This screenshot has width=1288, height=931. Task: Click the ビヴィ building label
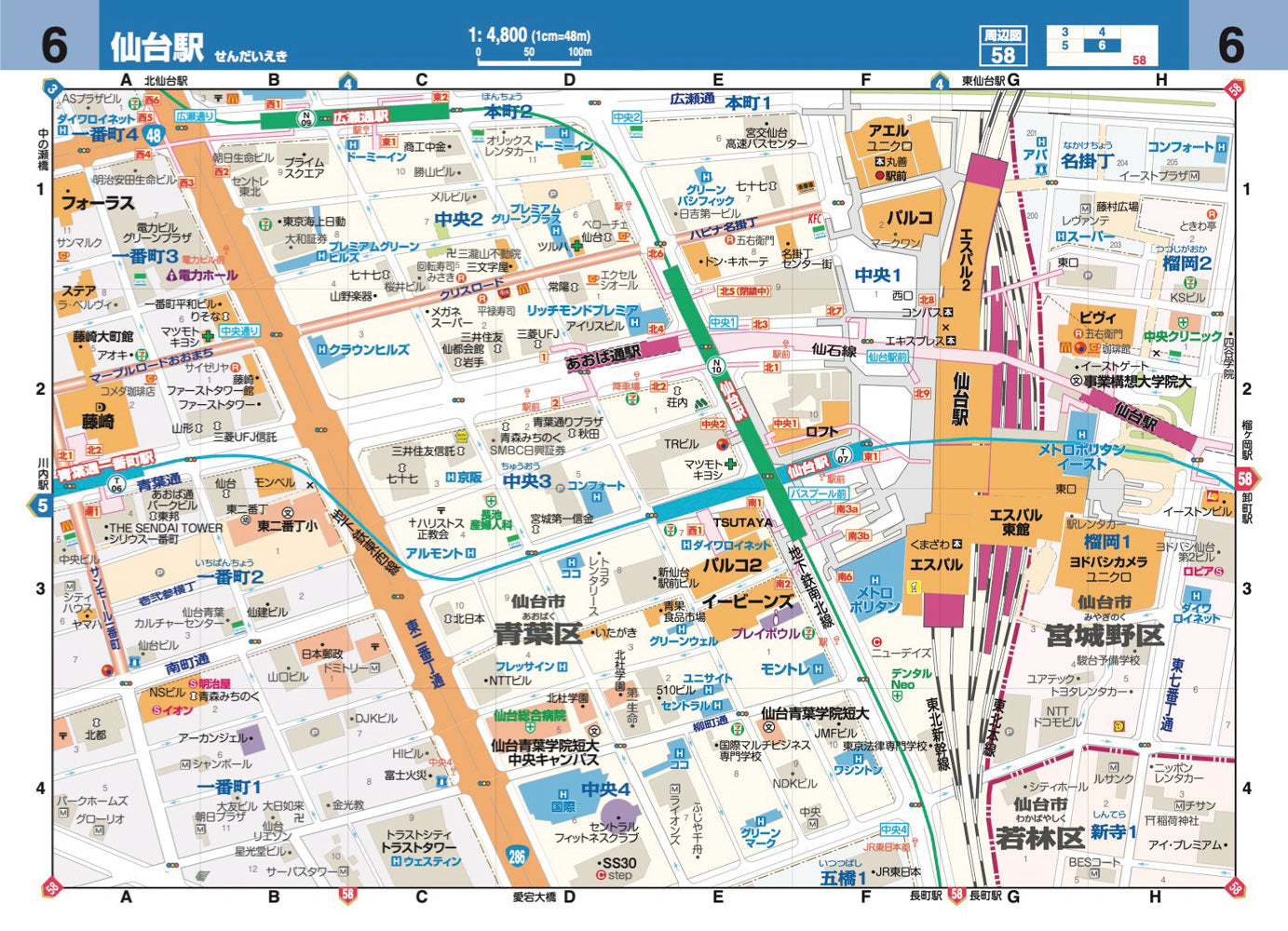1098,318
